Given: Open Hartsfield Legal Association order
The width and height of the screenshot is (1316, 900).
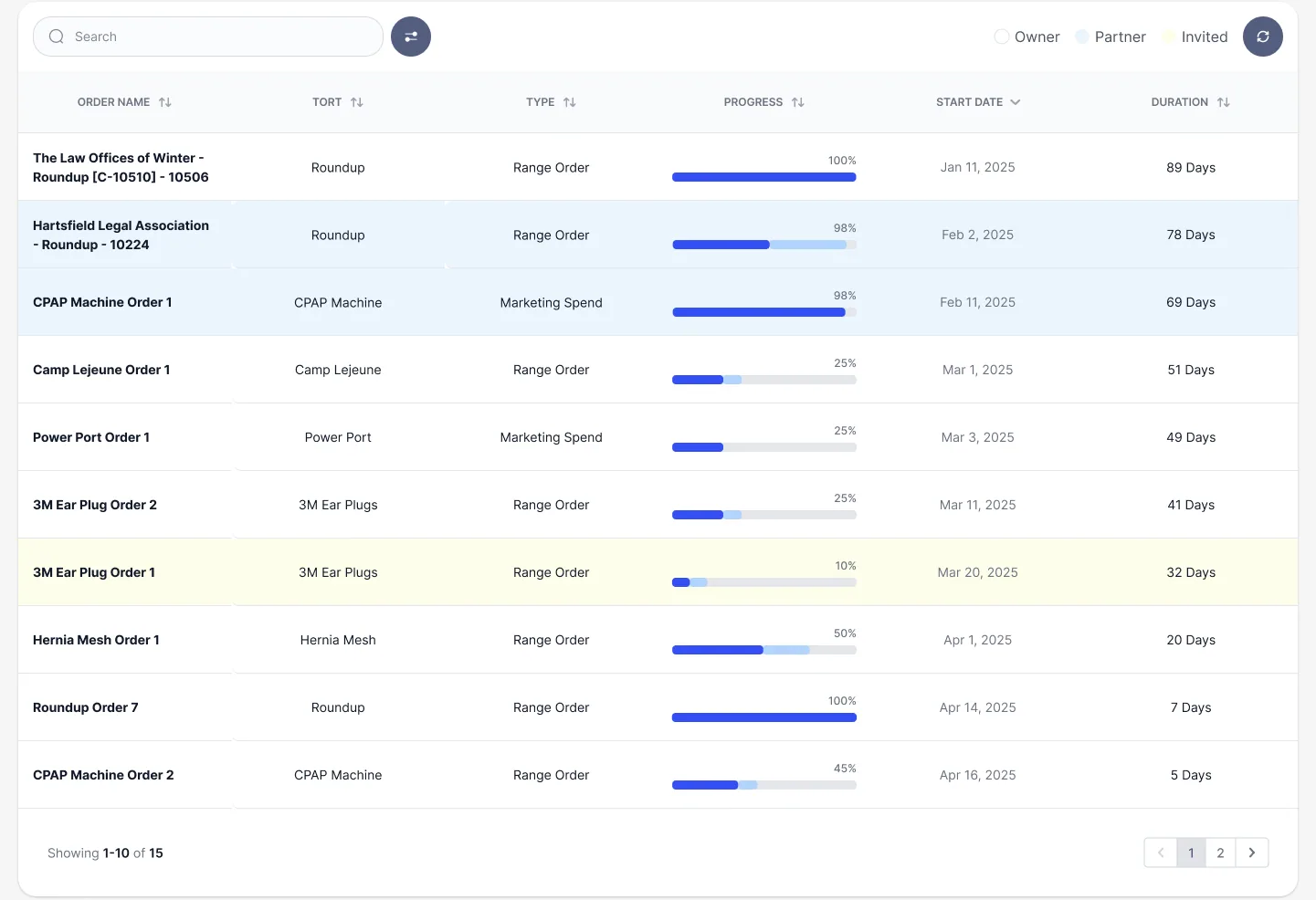Looking at the screenshot, I should tap(121, 235).
